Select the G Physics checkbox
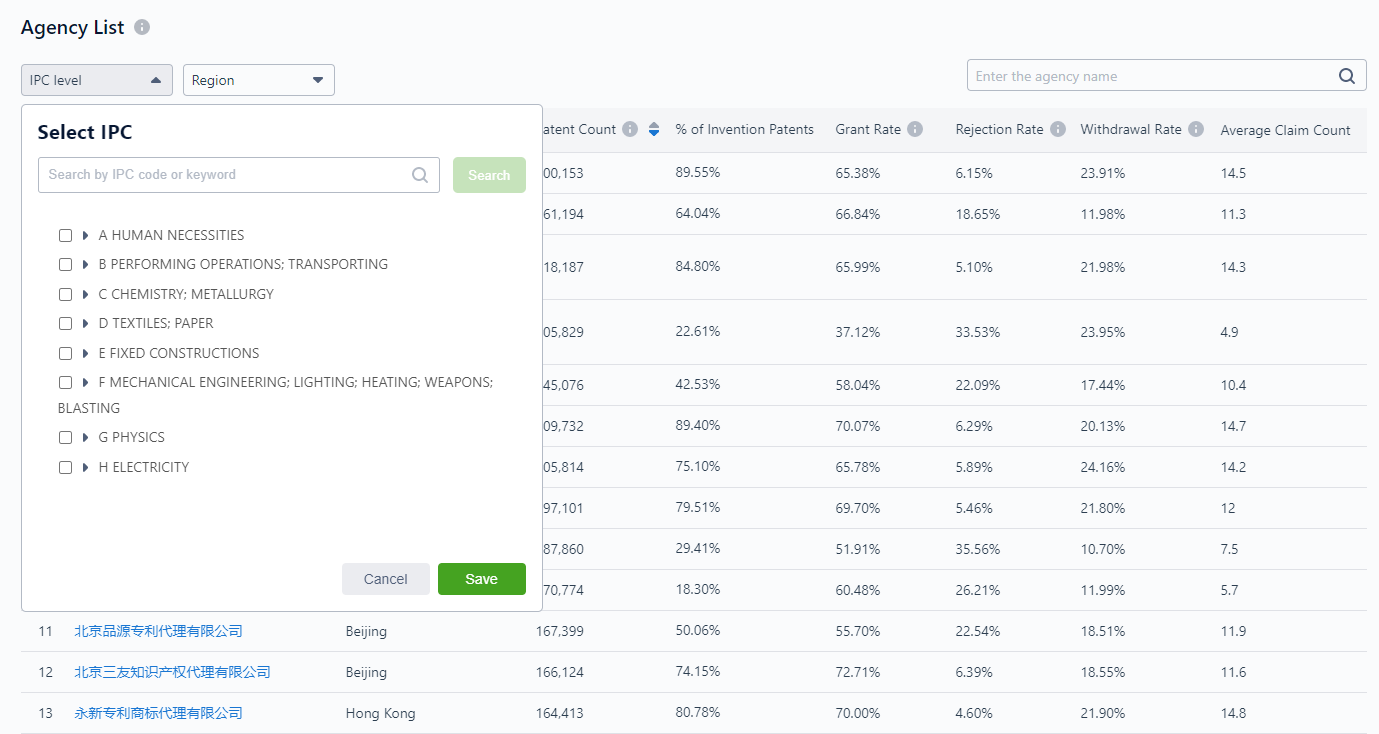This screenshot has height=734, width=1379. point(65,438)
